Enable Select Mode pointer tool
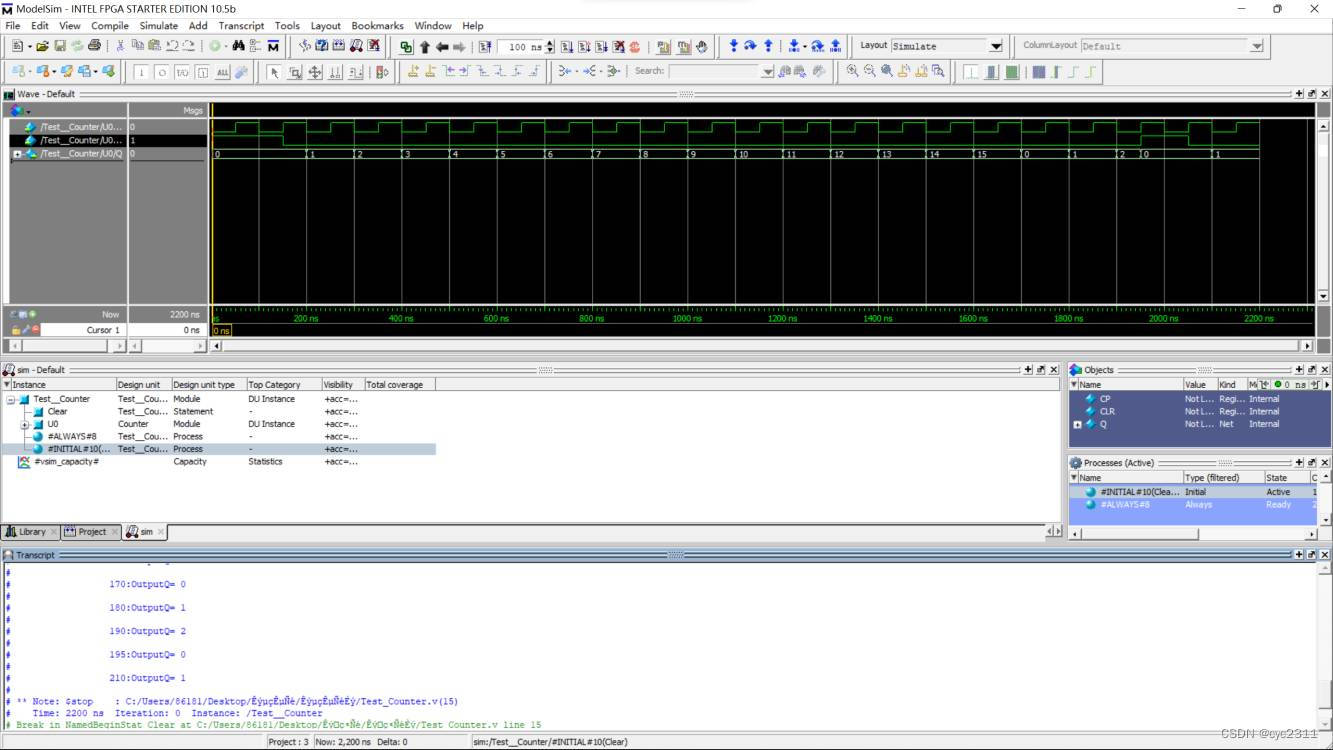 273,71
